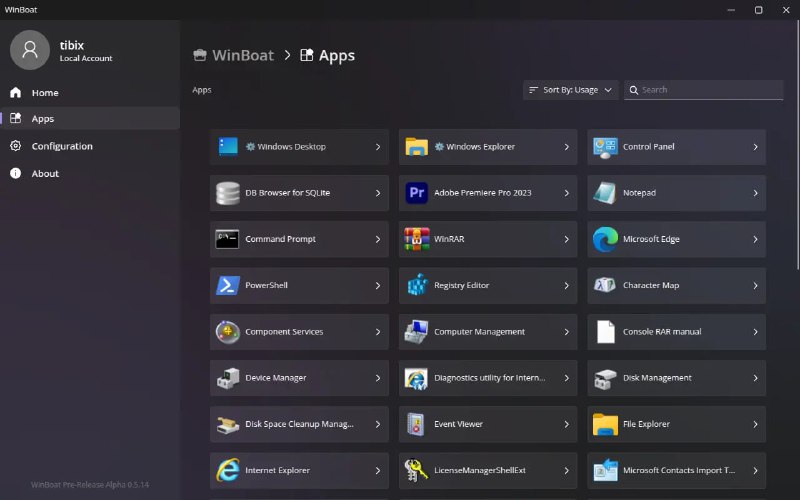The image size is (800, 500).
Task: Click the Command Prompt icon
Action: 228,239
